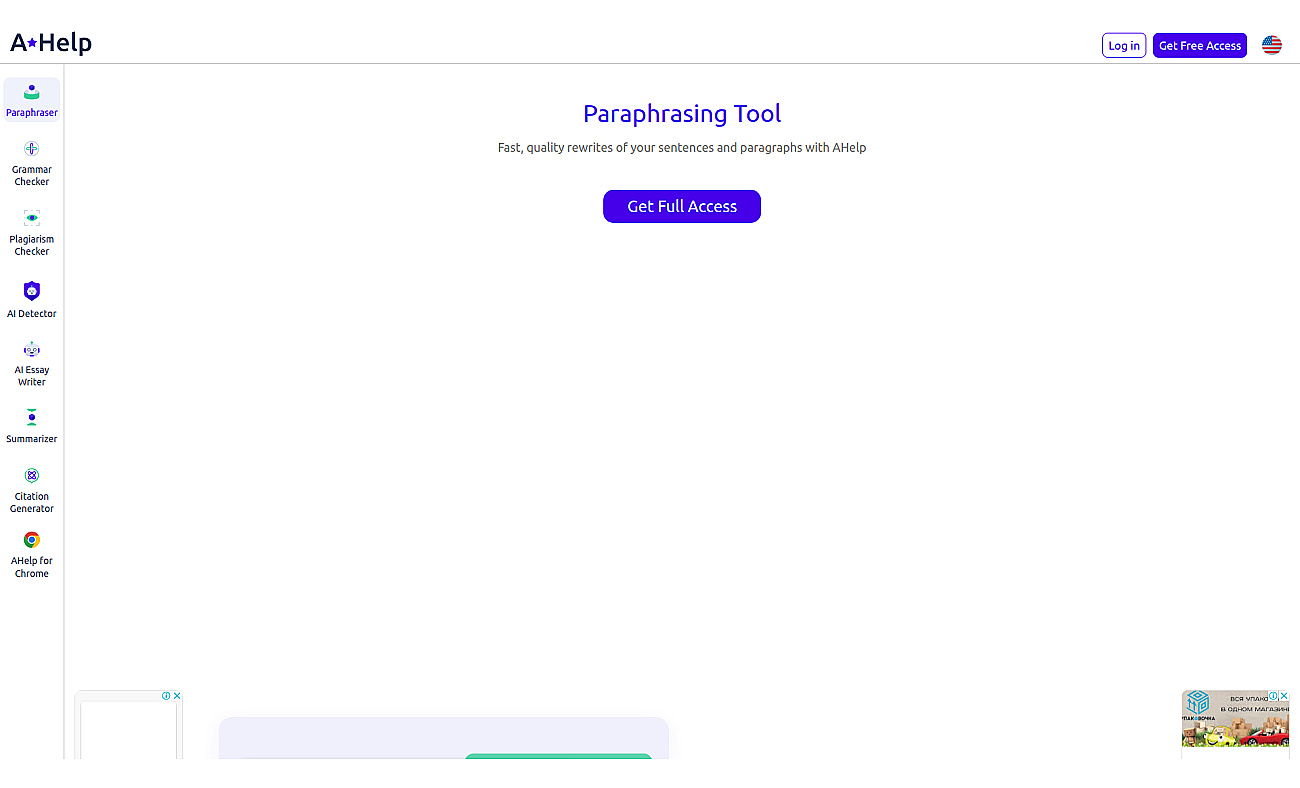Close the right-side ad with X
This screenshot has height=788, width=1300.
1284,696
